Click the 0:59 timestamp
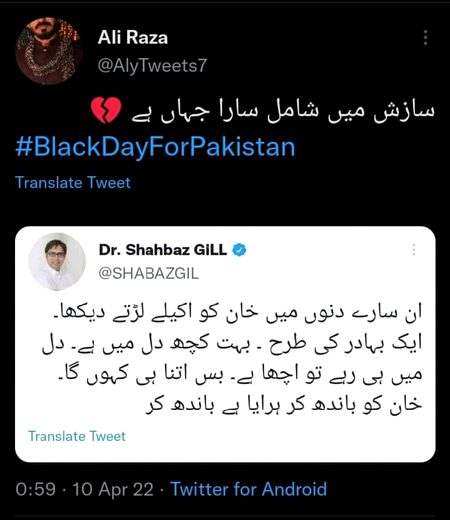Screen dimensions: 450x520 (35, 489)
